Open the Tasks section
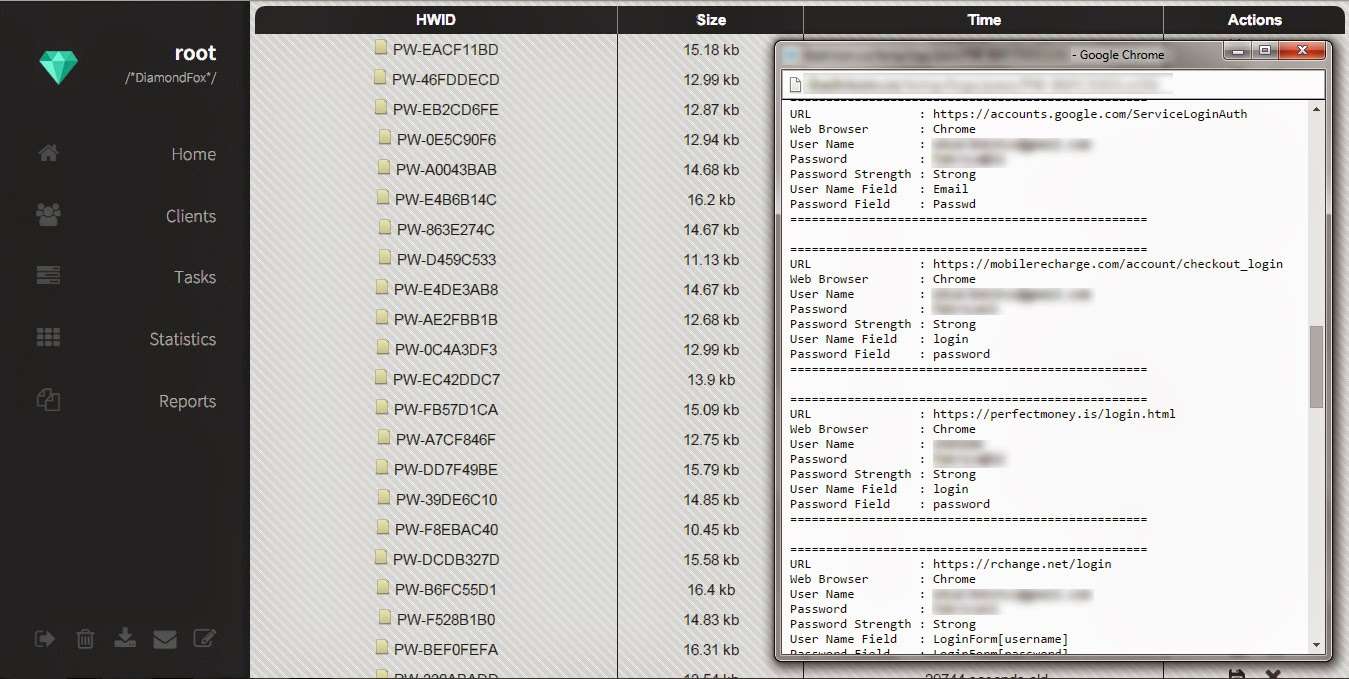 [195, 278]
